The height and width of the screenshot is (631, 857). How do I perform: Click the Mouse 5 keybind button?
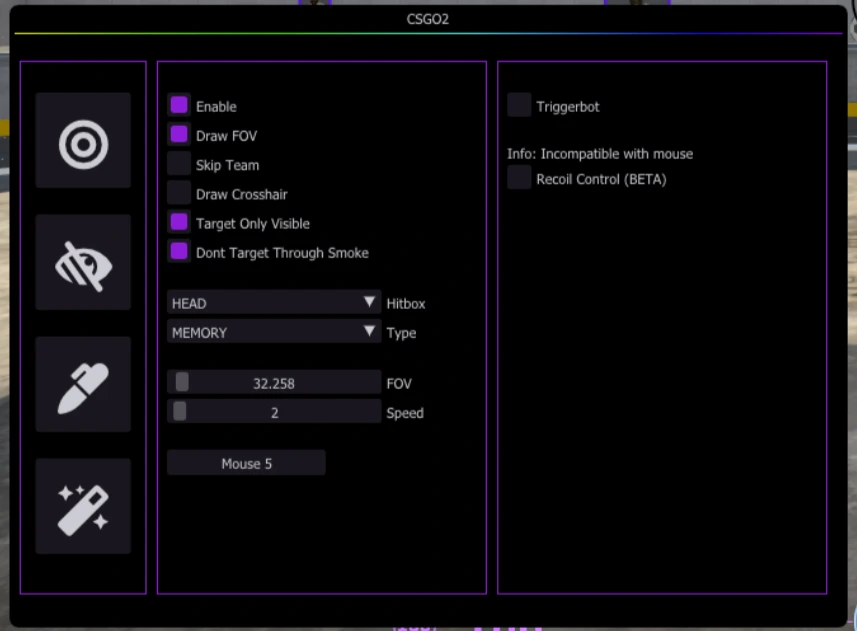tap(246, 463)
